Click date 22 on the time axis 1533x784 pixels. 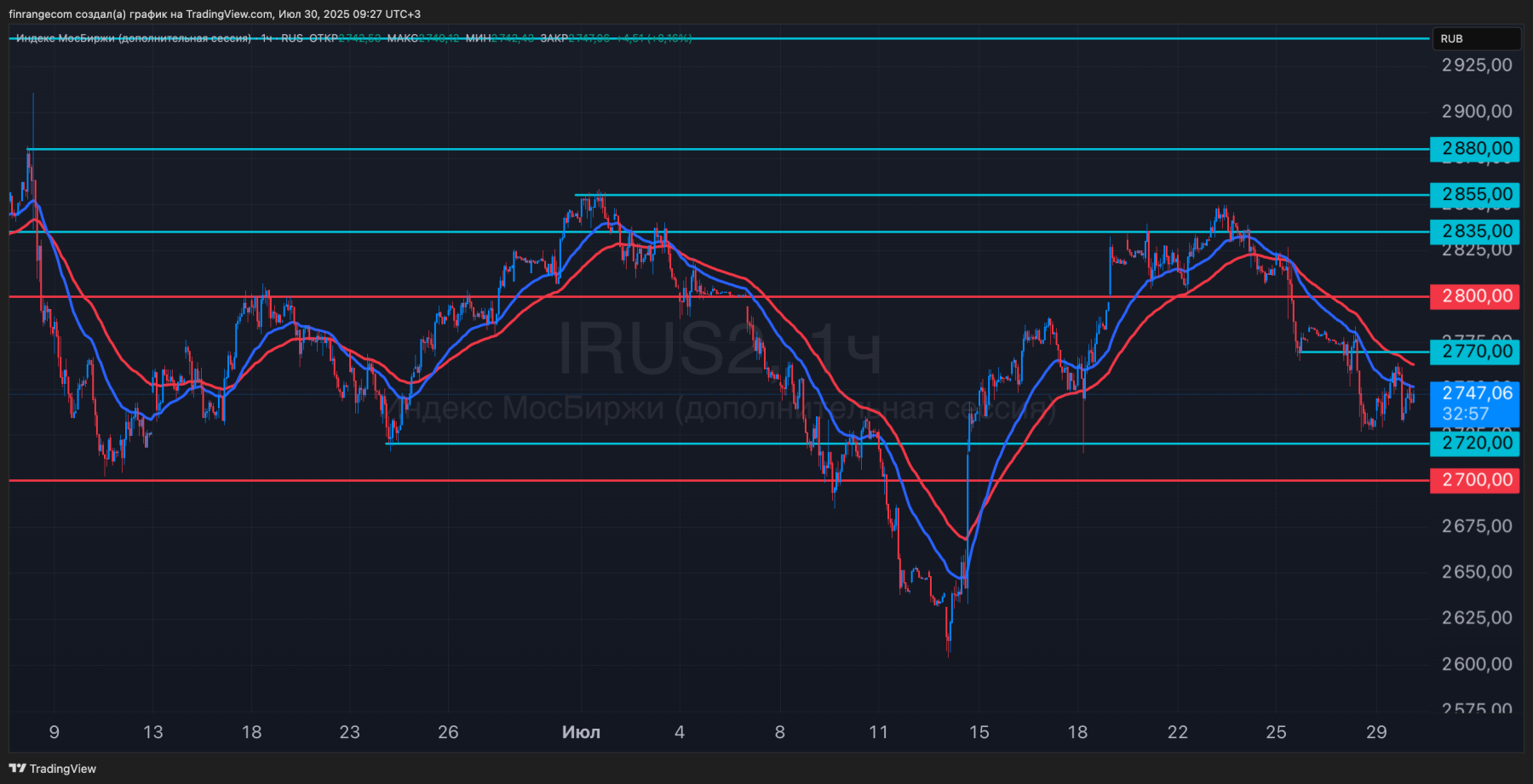pyautogui.click(x=1177, y=732)
